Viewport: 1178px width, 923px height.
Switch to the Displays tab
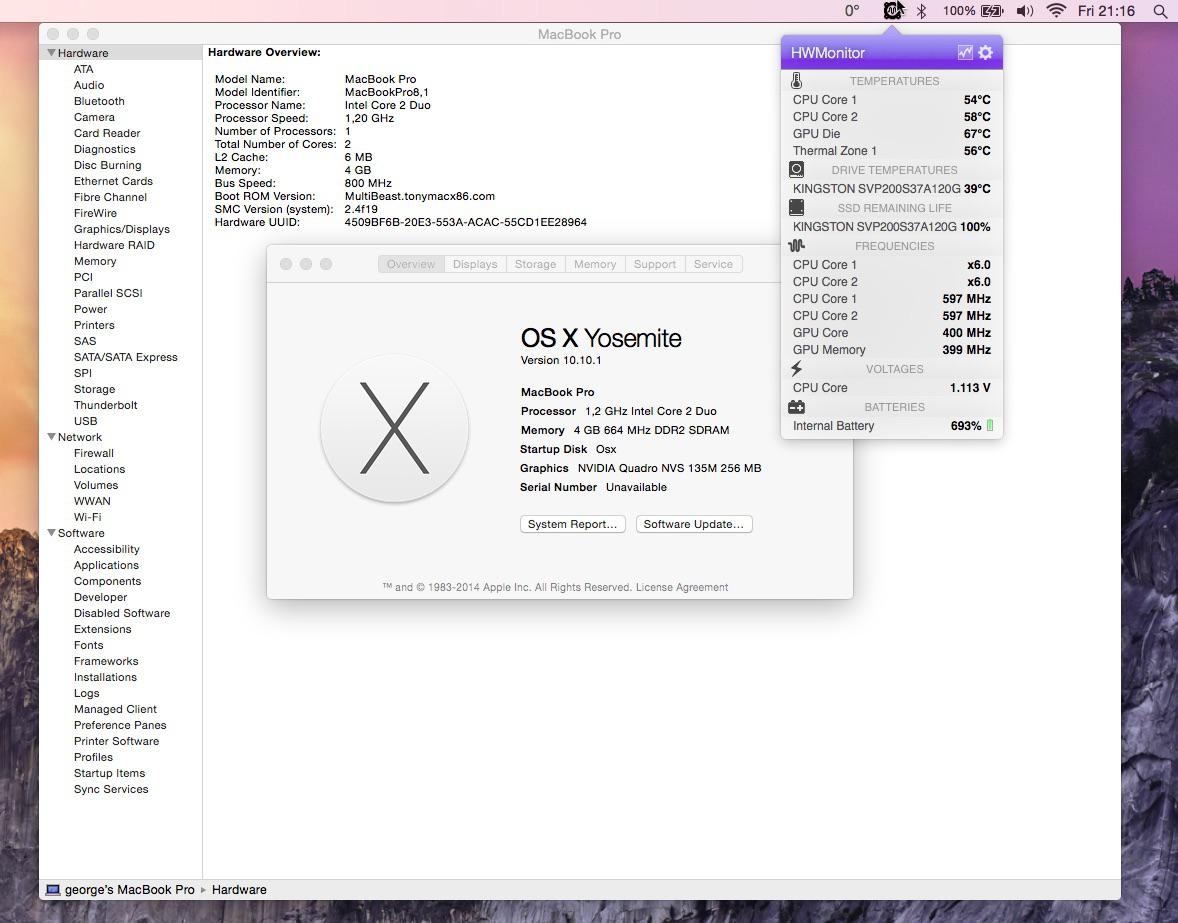click(x=474, y=264)
